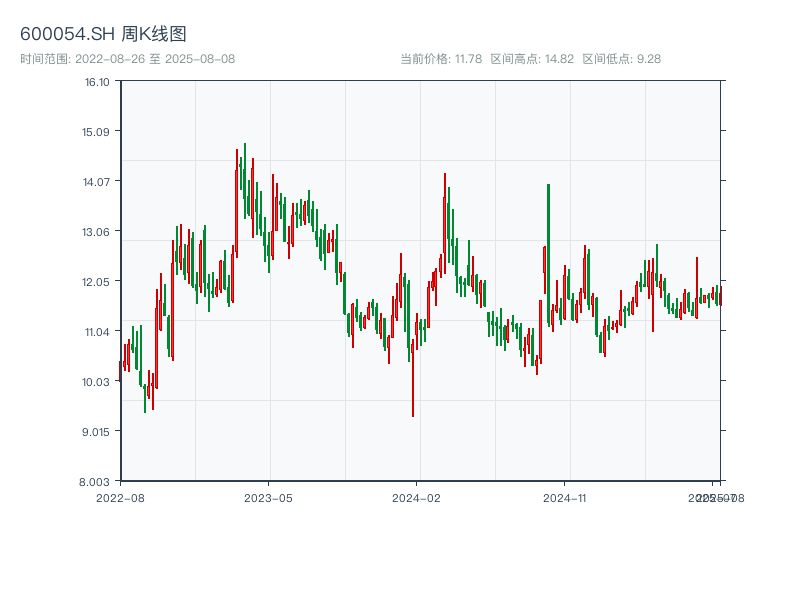Image resolution: width=800 pixels, height=600 pixels.
Task: Click the 12.05 y-axis price label
Action: tap(97, 282)
